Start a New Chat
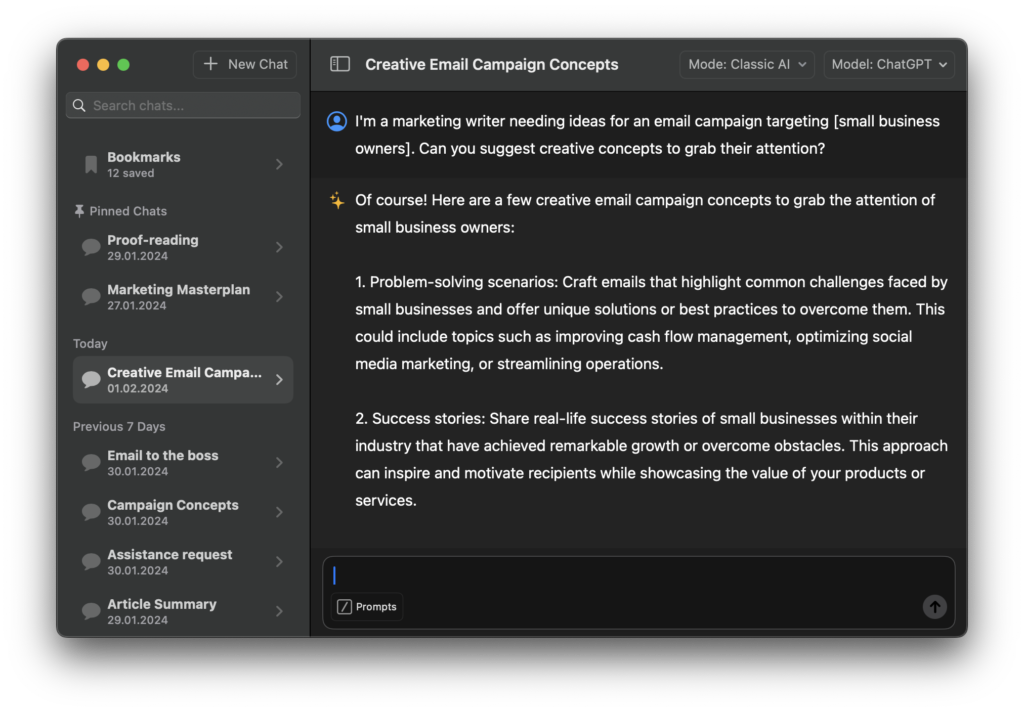 pyautogui.click(x=245, y=65)
